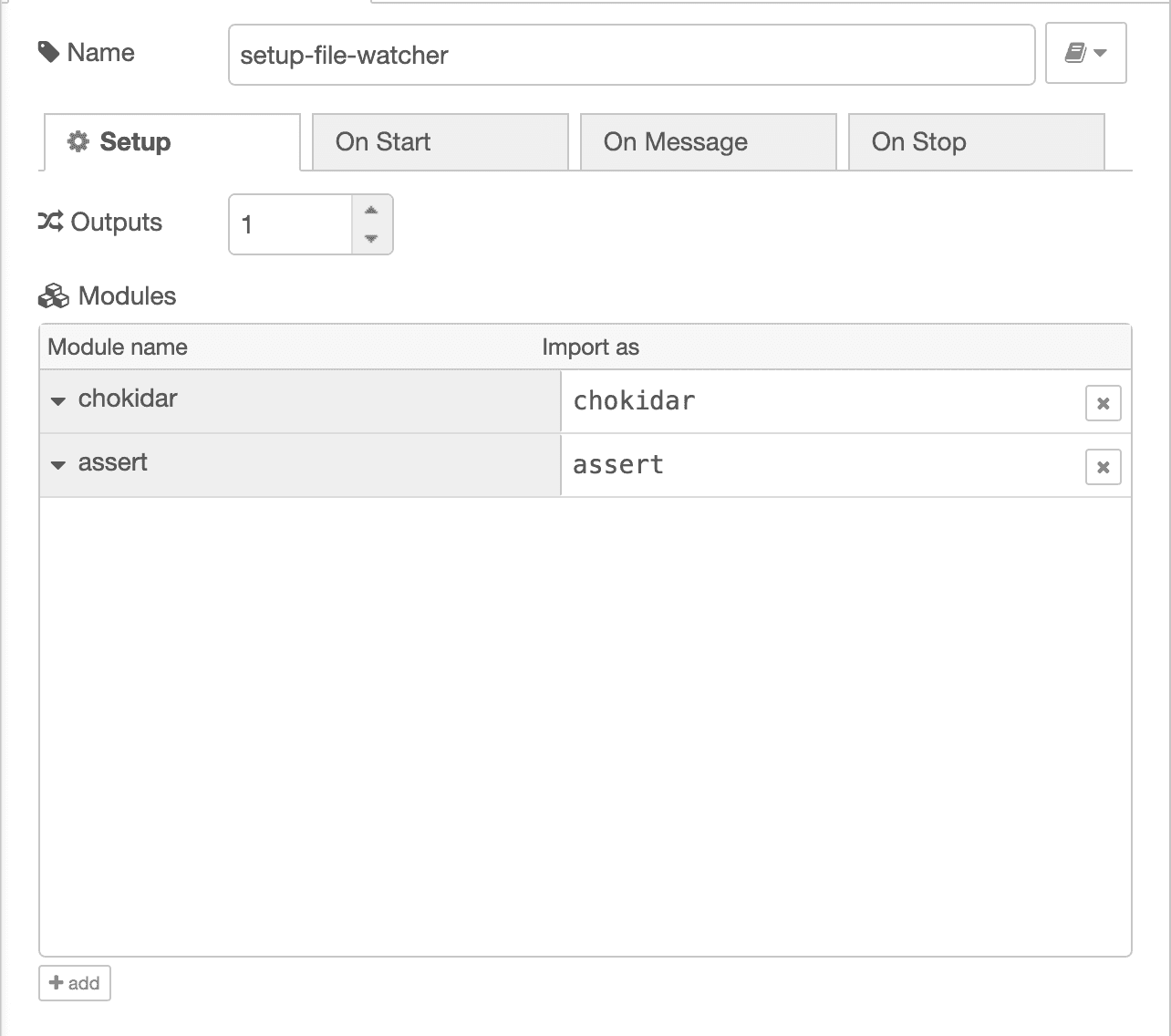Click the cubes icon beside Modules
The width and height of the screenshot is (1171, 1036).
point(53,296)
